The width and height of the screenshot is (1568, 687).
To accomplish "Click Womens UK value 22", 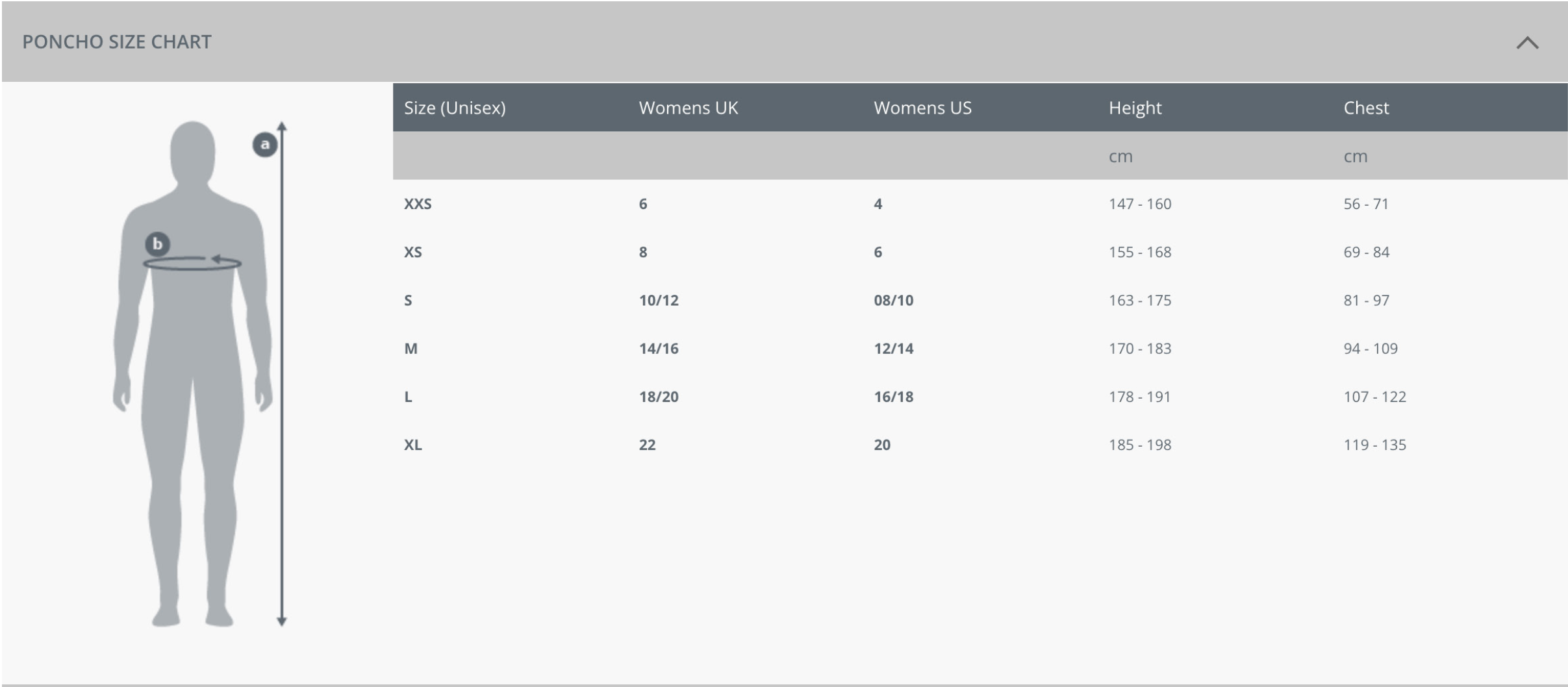I will tap(648, 445).
